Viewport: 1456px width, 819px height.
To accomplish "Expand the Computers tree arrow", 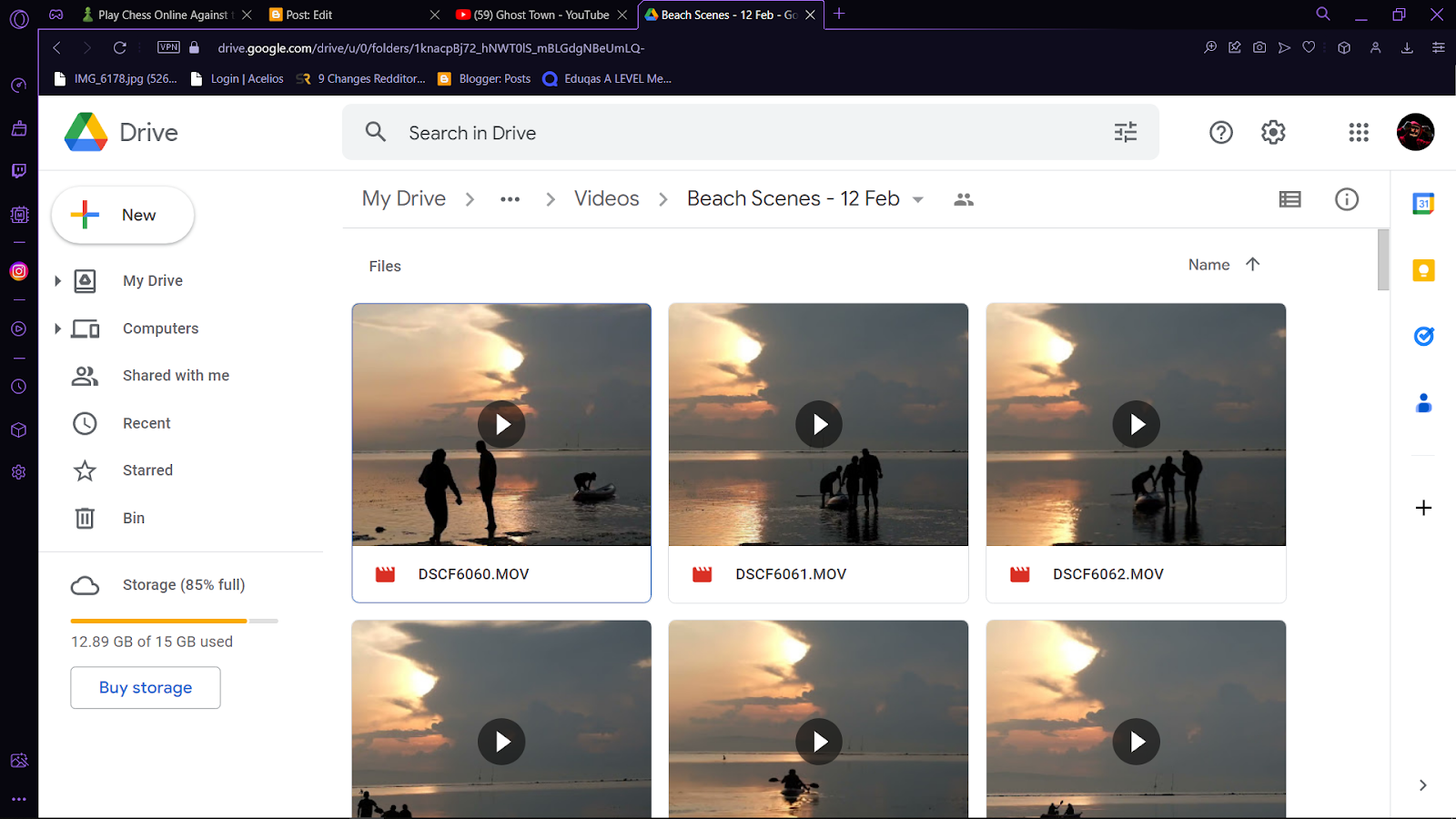I will (57, 329).
